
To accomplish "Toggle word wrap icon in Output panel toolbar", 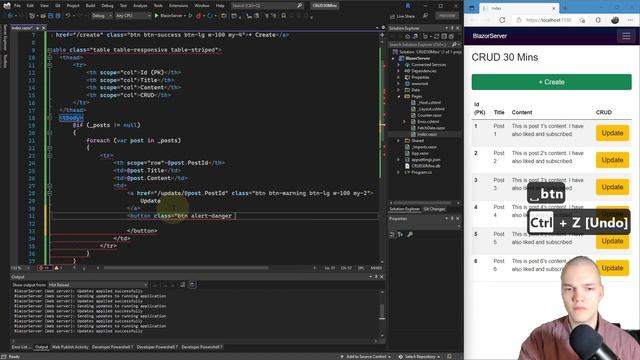I will pos(192,284).
